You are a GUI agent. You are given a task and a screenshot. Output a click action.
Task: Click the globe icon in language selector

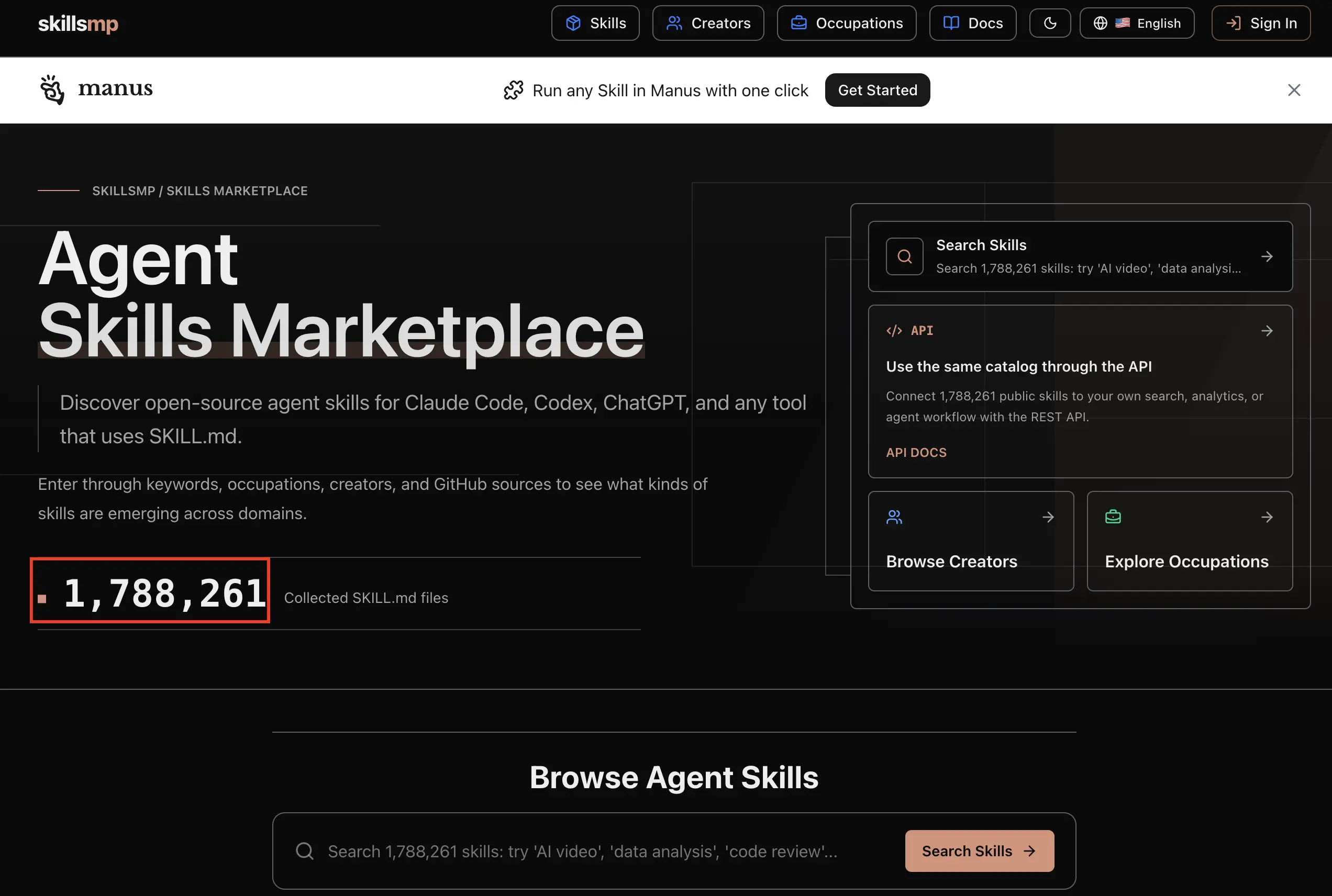click(1100, 23)
